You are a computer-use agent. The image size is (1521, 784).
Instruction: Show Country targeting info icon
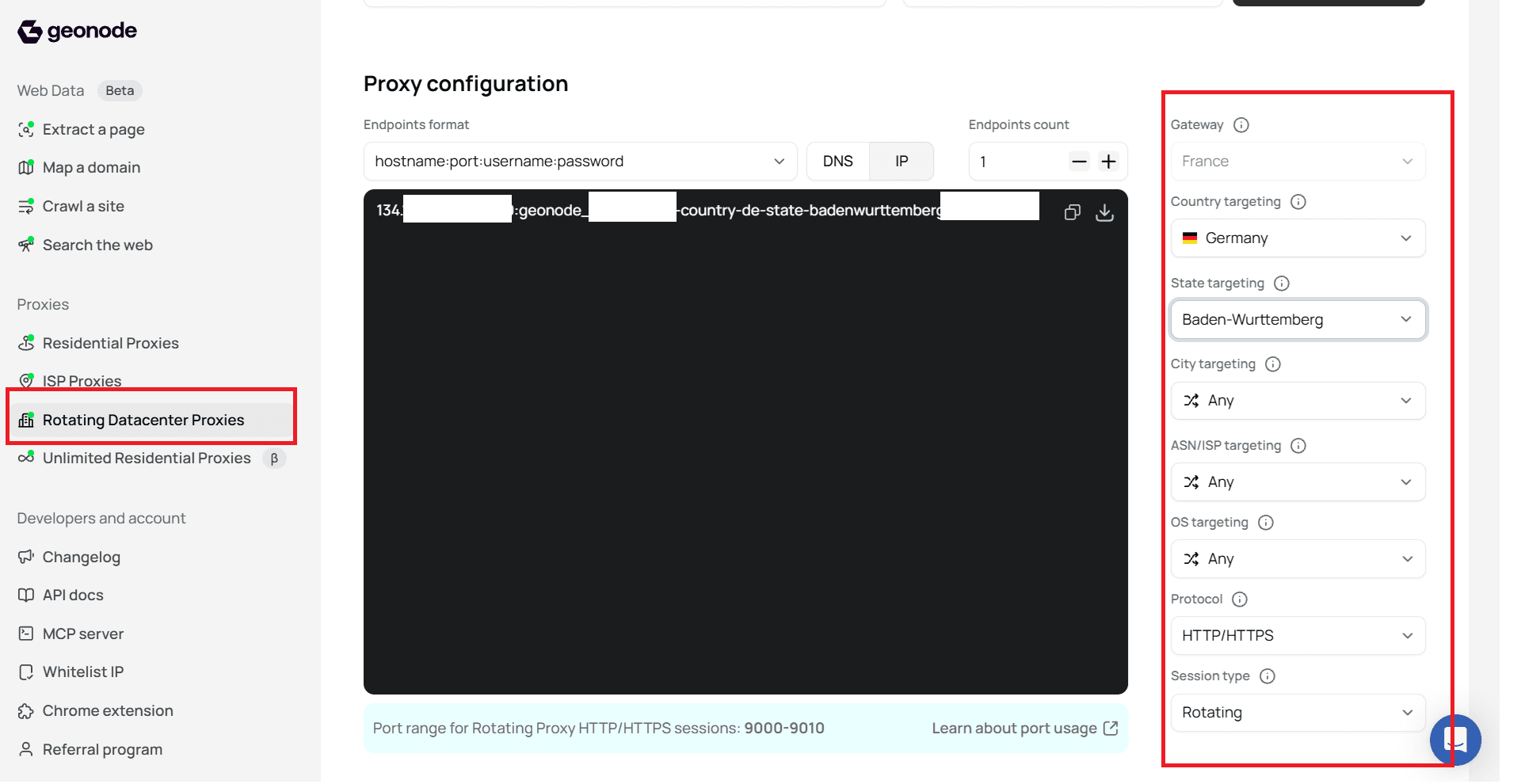click(1298, 202)
